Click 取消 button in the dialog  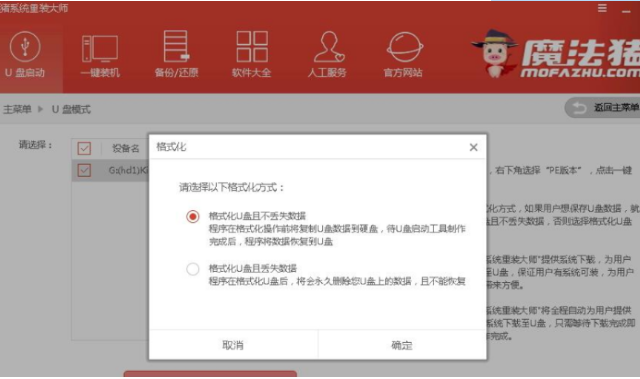click(x=233, y=345)
